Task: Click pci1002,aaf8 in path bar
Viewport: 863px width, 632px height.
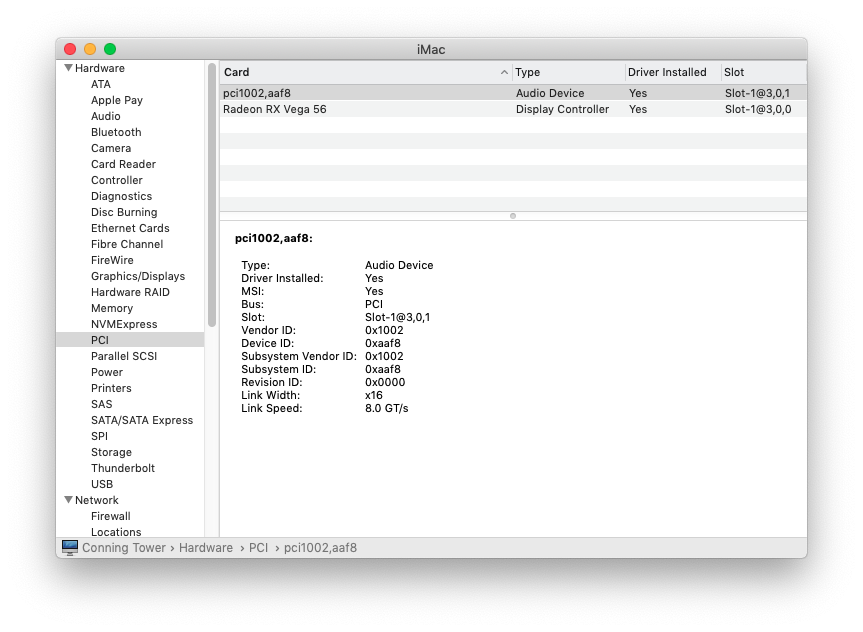Action: click(x=320, y=547)
